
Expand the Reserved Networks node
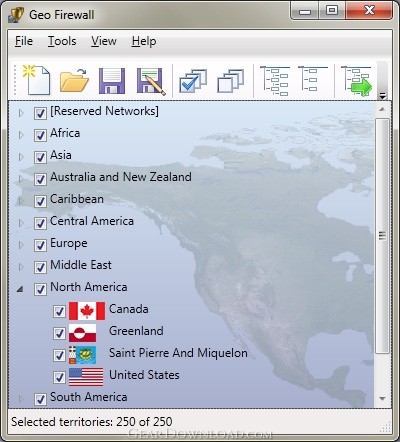click(x=21, y=113)
